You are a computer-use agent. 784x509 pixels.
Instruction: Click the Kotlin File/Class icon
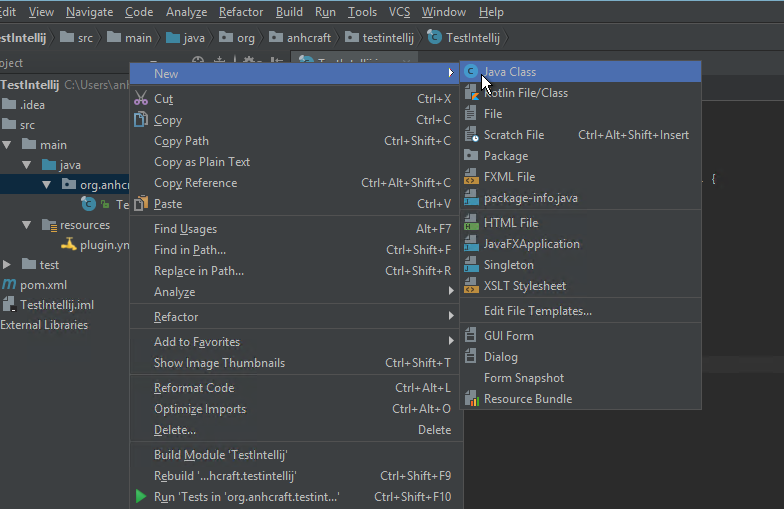[x=471, y=93]
